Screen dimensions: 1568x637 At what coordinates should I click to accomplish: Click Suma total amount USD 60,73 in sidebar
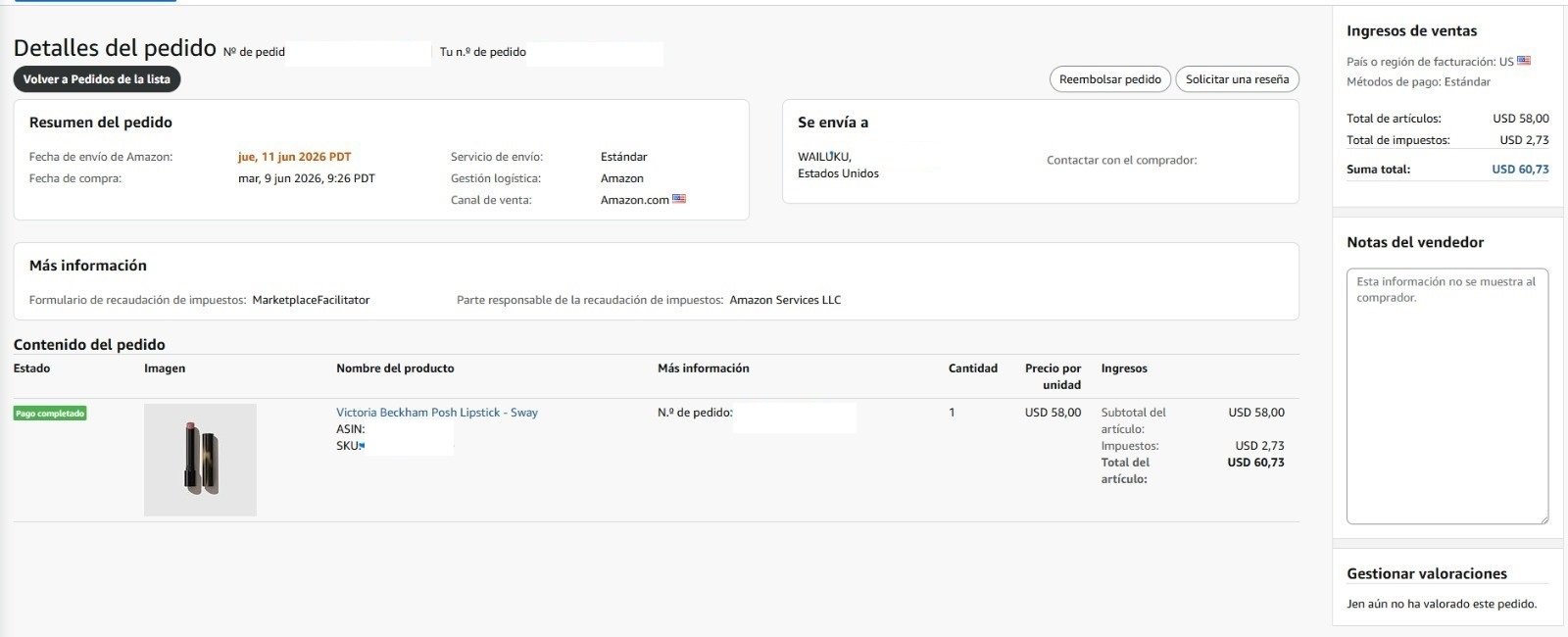coord(1520,170)
